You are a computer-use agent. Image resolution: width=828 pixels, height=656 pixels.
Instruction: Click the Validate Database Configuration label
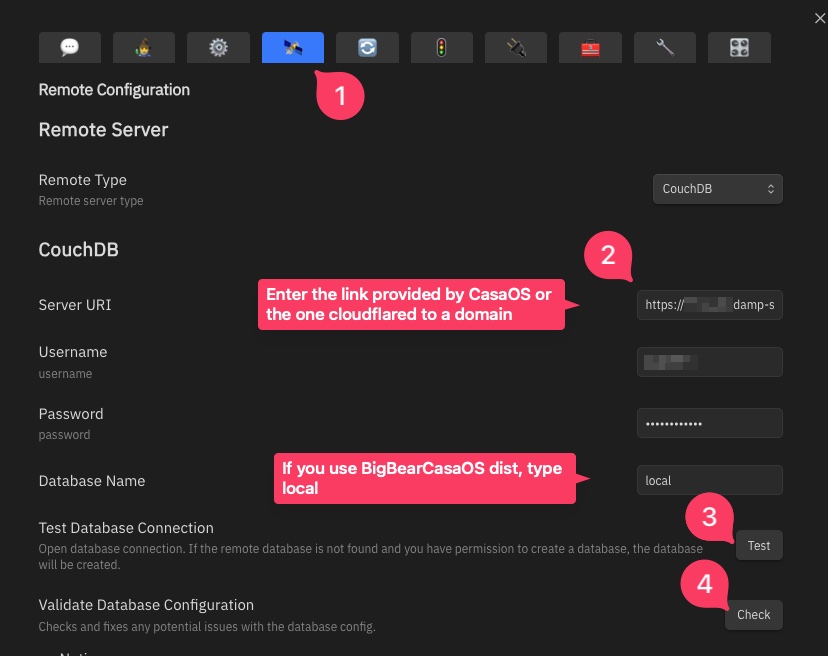coord(146,605)
